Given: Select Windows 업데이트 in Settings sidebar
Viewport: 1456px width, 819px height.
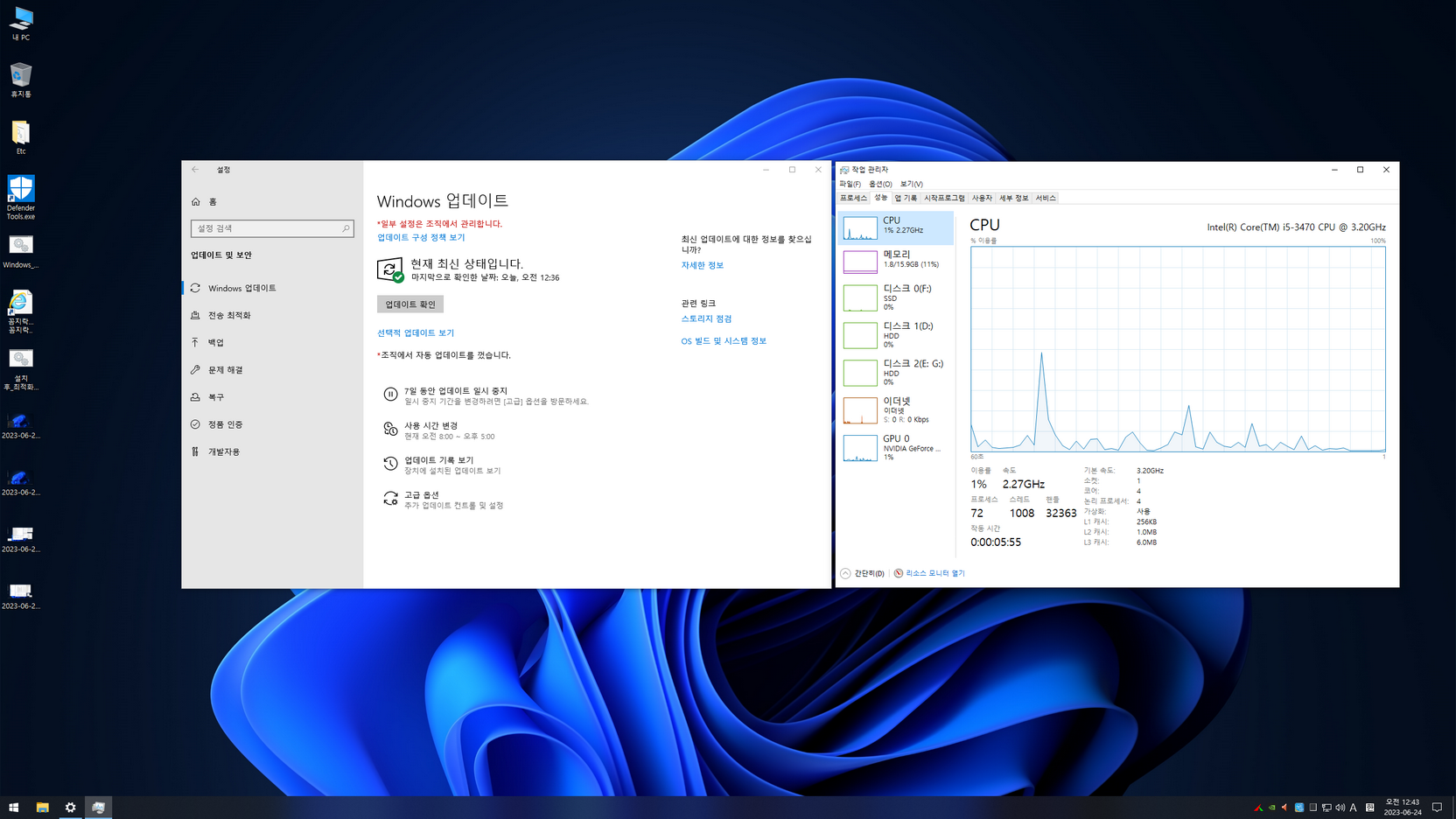Looking at the screenshot, I should [x=271, y=288].
